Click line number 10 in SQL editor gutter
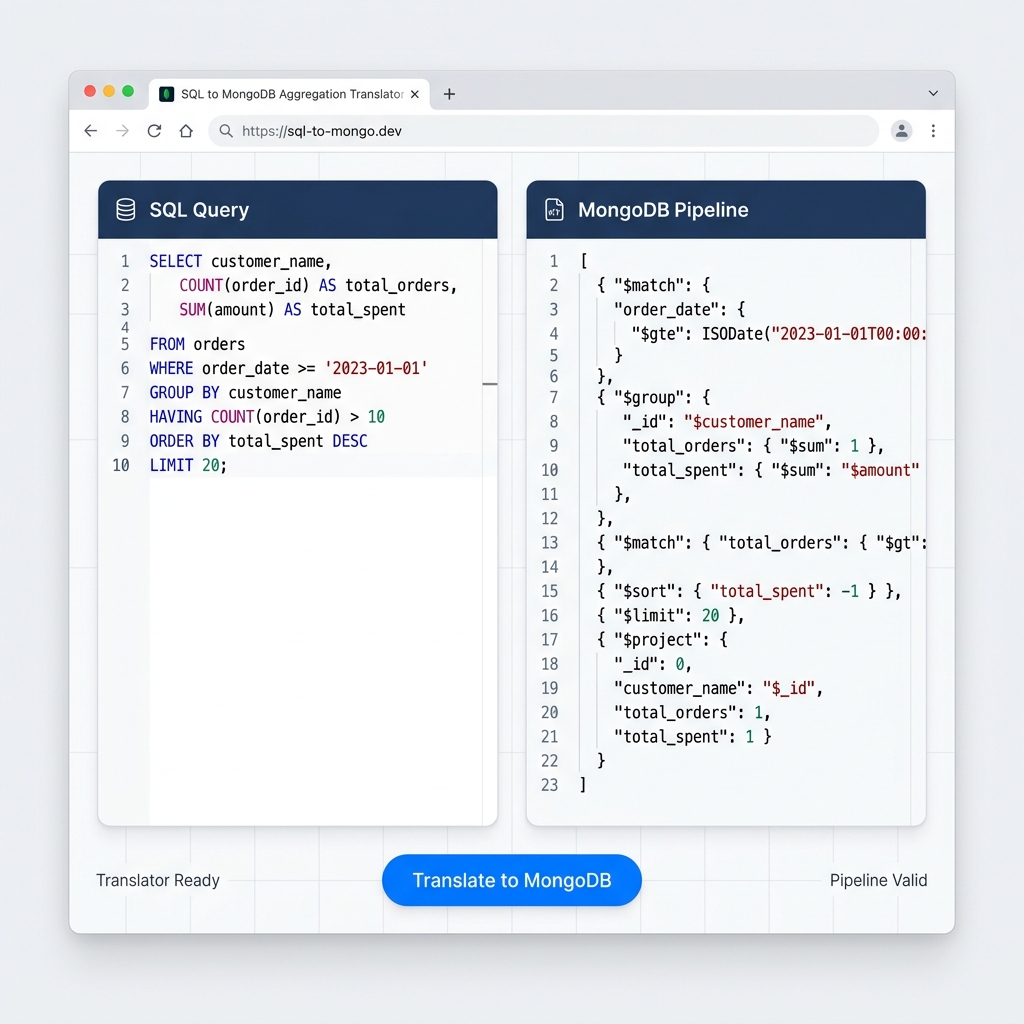 click(x=121, y=465)
